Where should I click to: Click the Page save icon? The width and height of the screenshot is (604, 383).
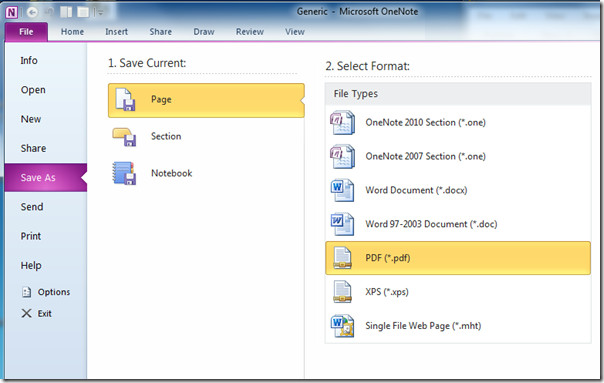pyautogui.click(x=126, y=100)
